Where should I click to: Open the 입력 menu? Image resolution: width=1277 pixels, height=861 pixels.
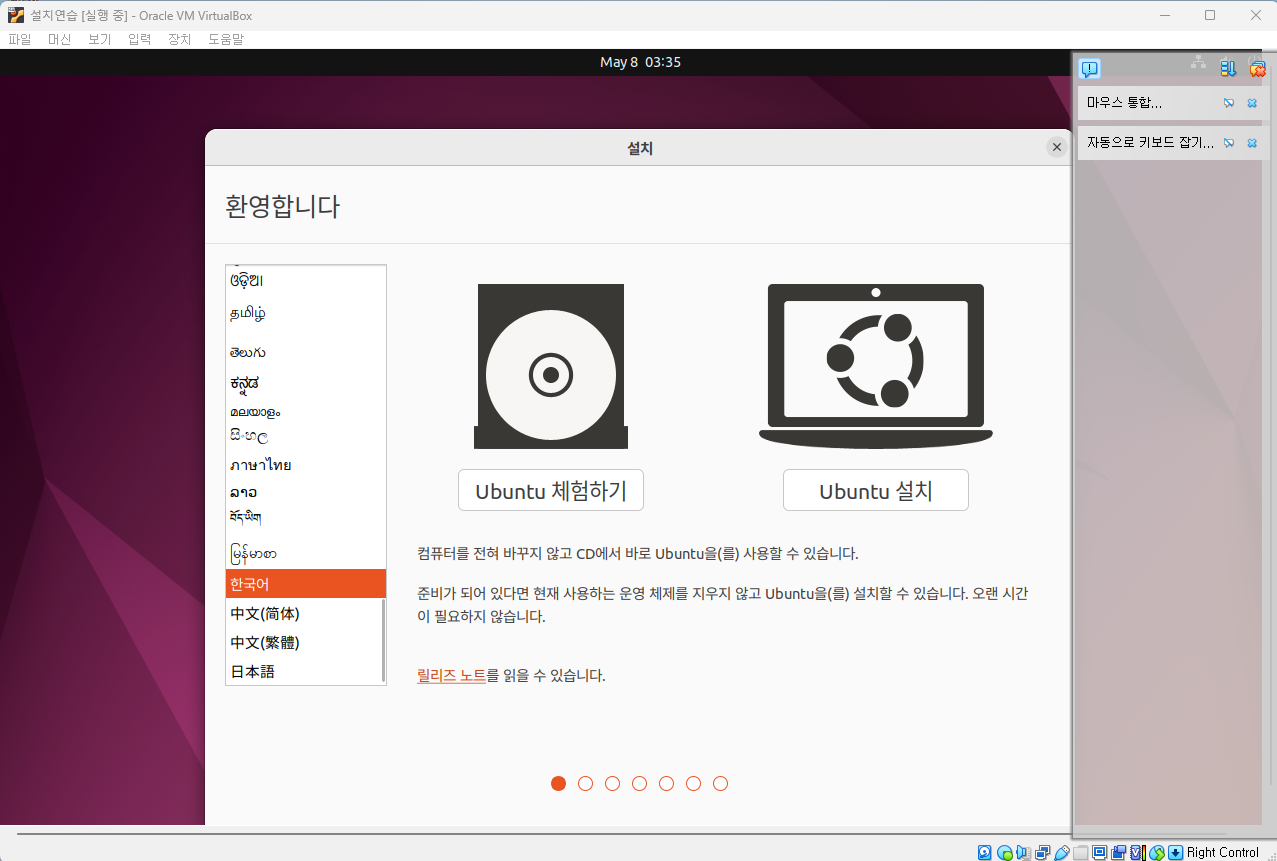(x=140, y=39)
